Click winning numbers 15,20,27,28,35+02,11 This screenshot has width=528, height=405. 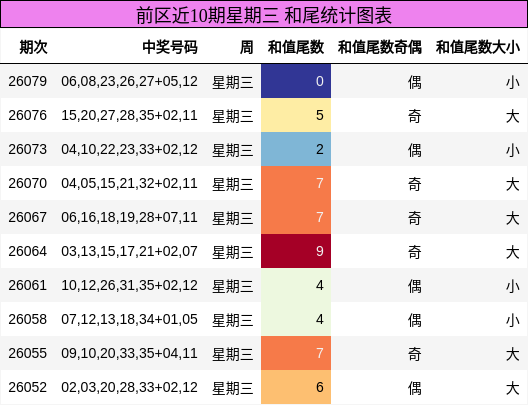(129, 115)
